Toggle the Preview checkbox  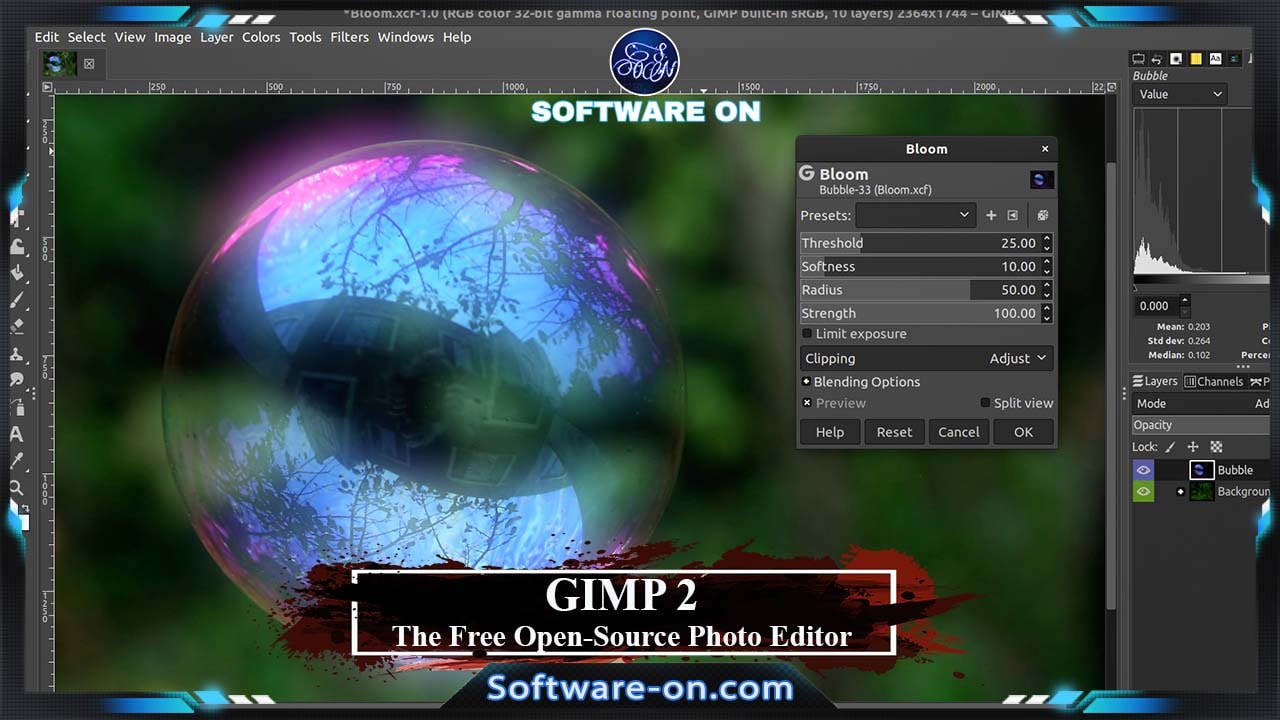coord(807,403)
